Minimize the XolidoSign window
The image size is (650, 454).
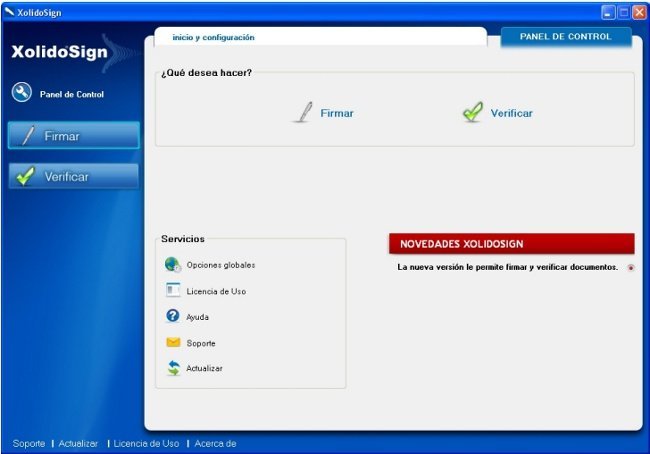[608, 12]
